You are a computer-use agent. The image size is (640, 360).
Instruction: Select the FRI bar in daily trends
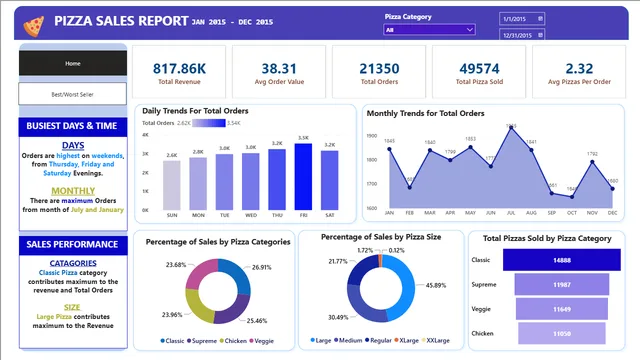303,177
